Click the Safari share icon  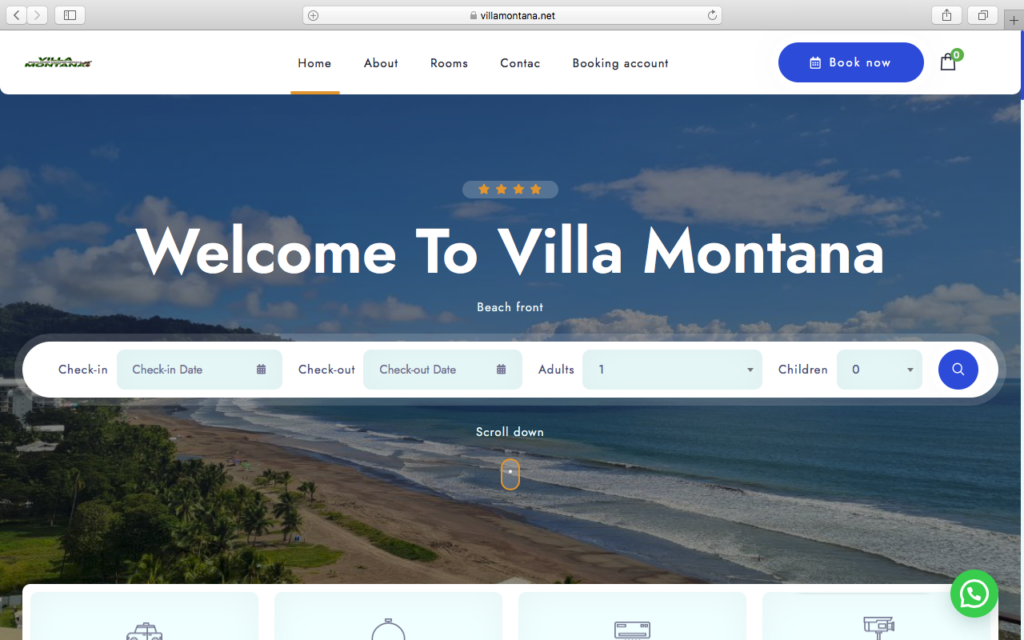click(946, 15)
